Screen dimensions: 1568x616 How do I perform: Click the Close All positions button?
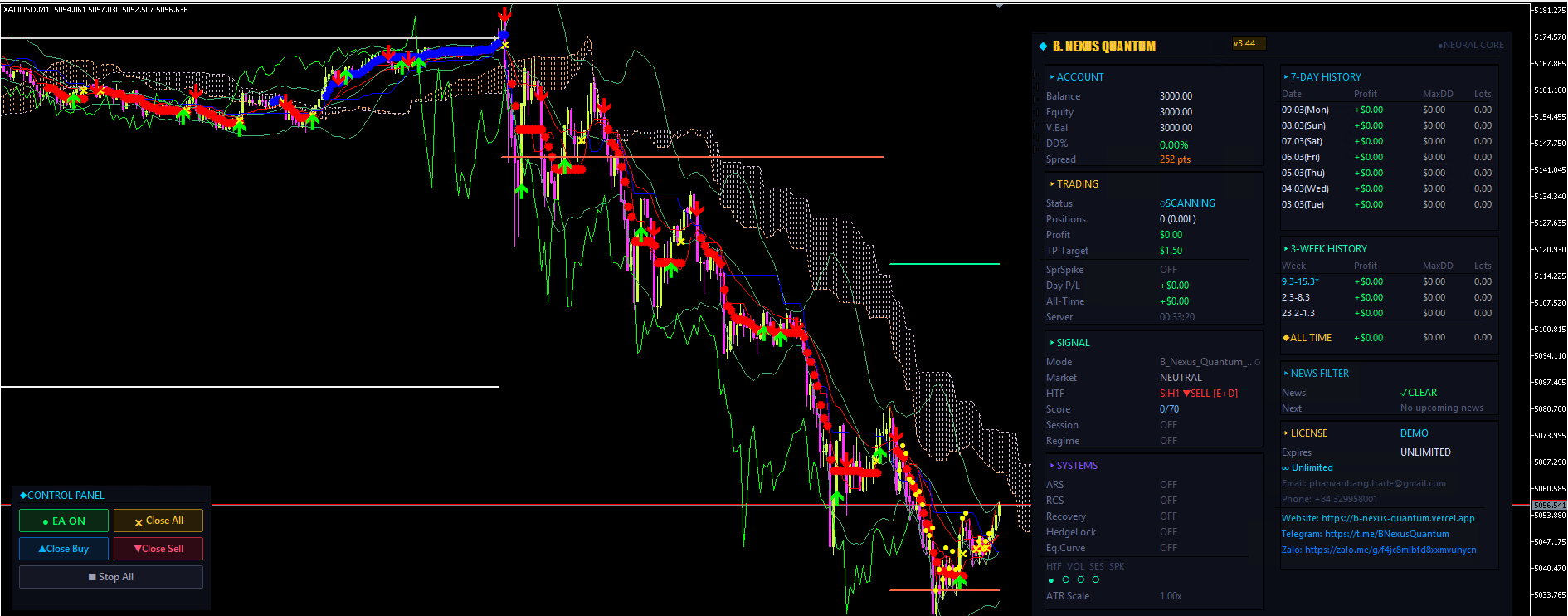[158, 521]
